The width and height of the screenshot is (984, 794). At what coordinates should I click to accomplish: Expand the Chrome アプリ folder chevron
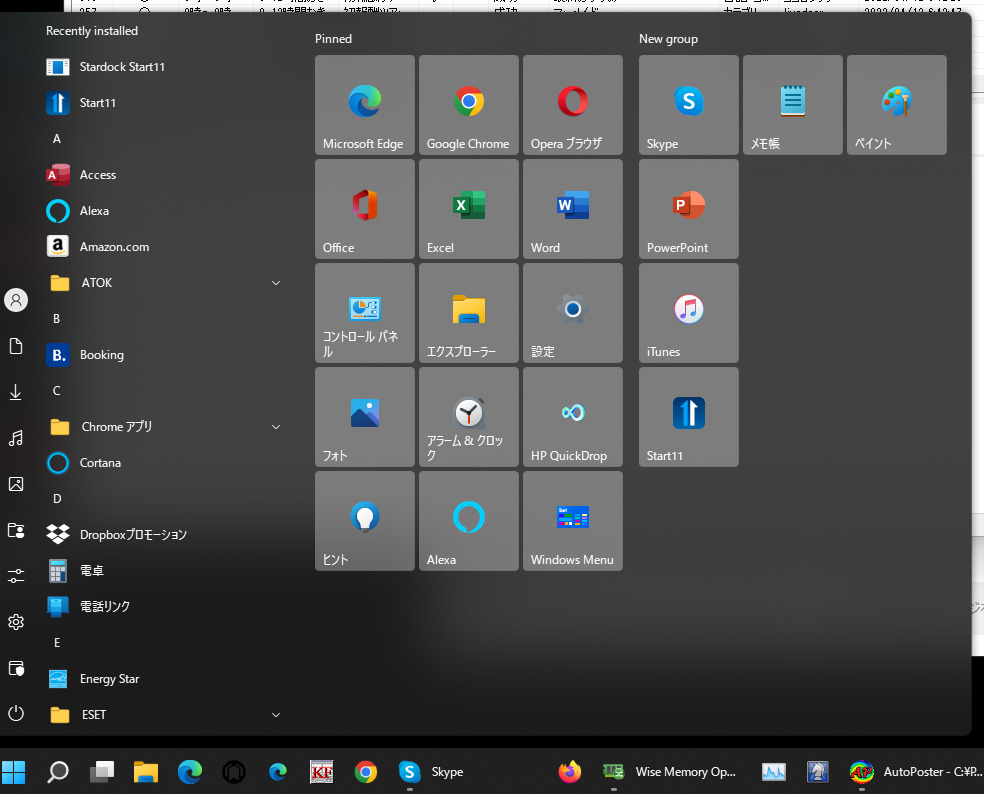pos(275,427)
